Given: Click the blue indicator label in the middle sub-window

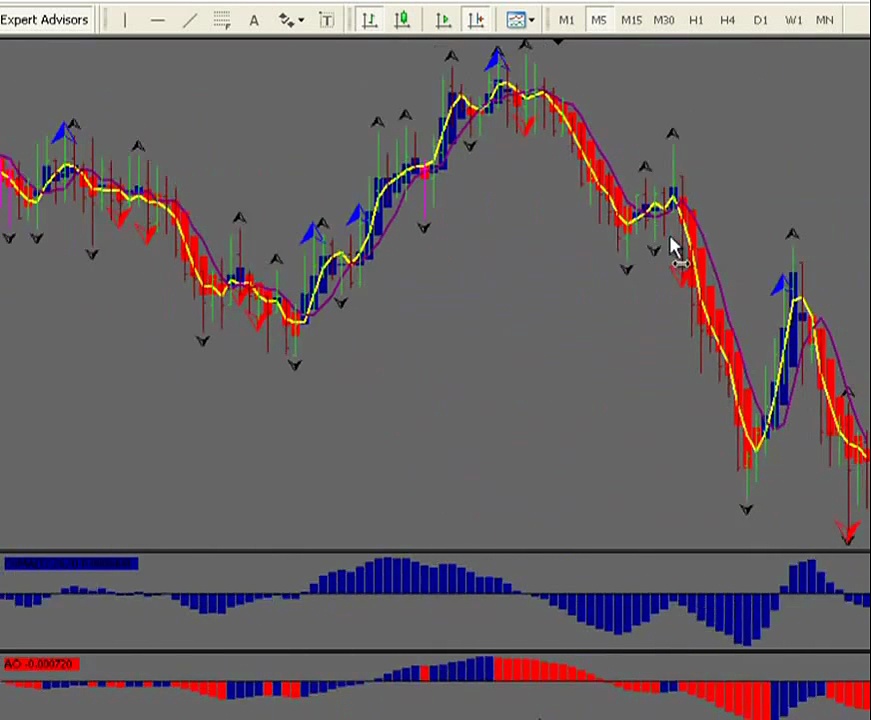Looking at the screenshot, I should (71, 564).
